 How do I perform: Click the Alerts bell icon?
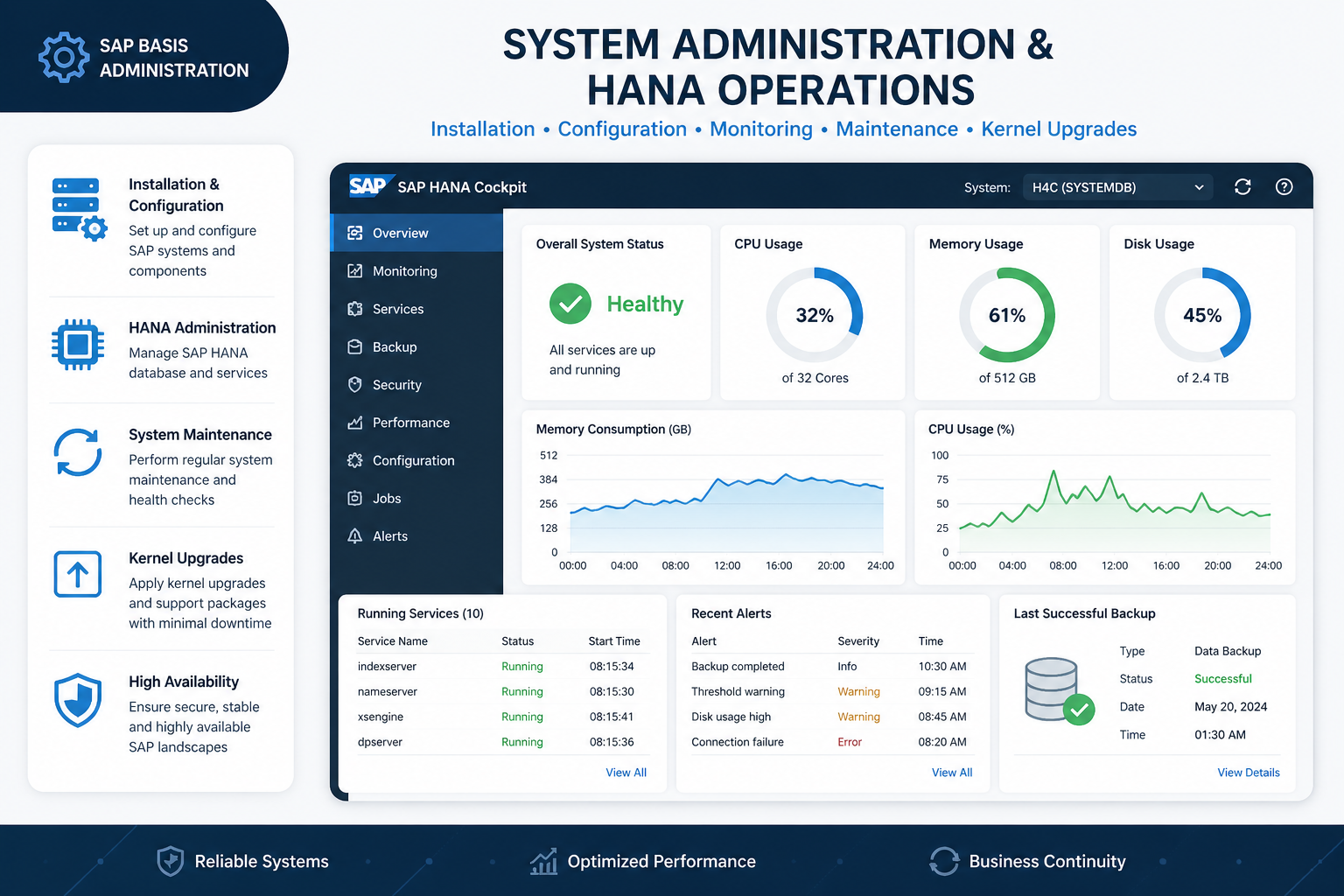click(354, 536)
